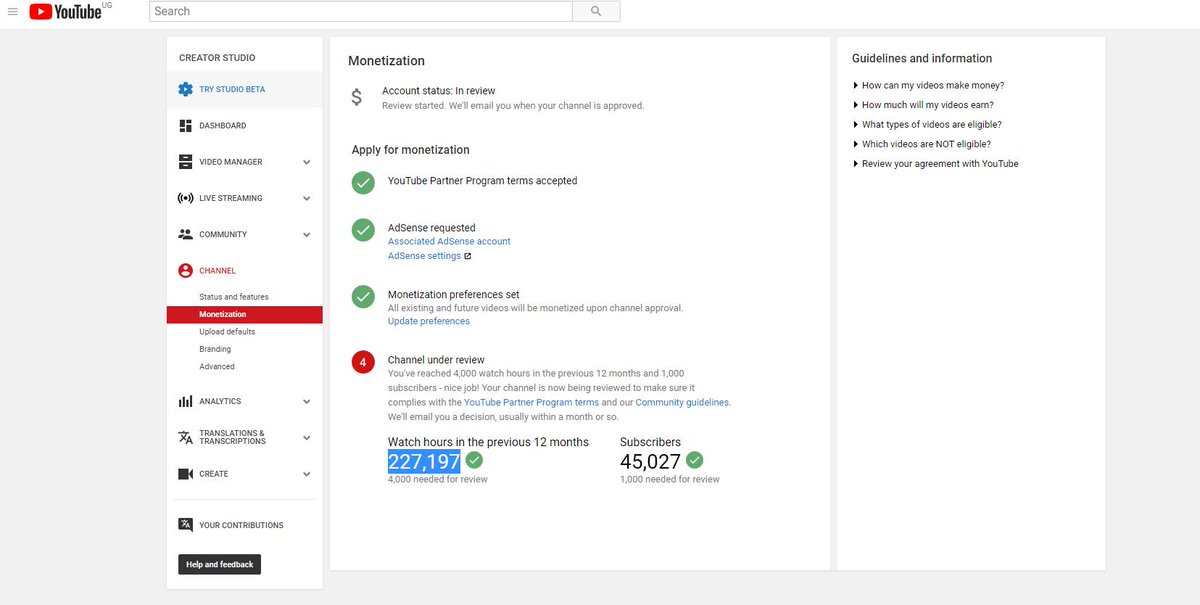
Task: Click green check beside AdSense requested
Action: point(363,229)
